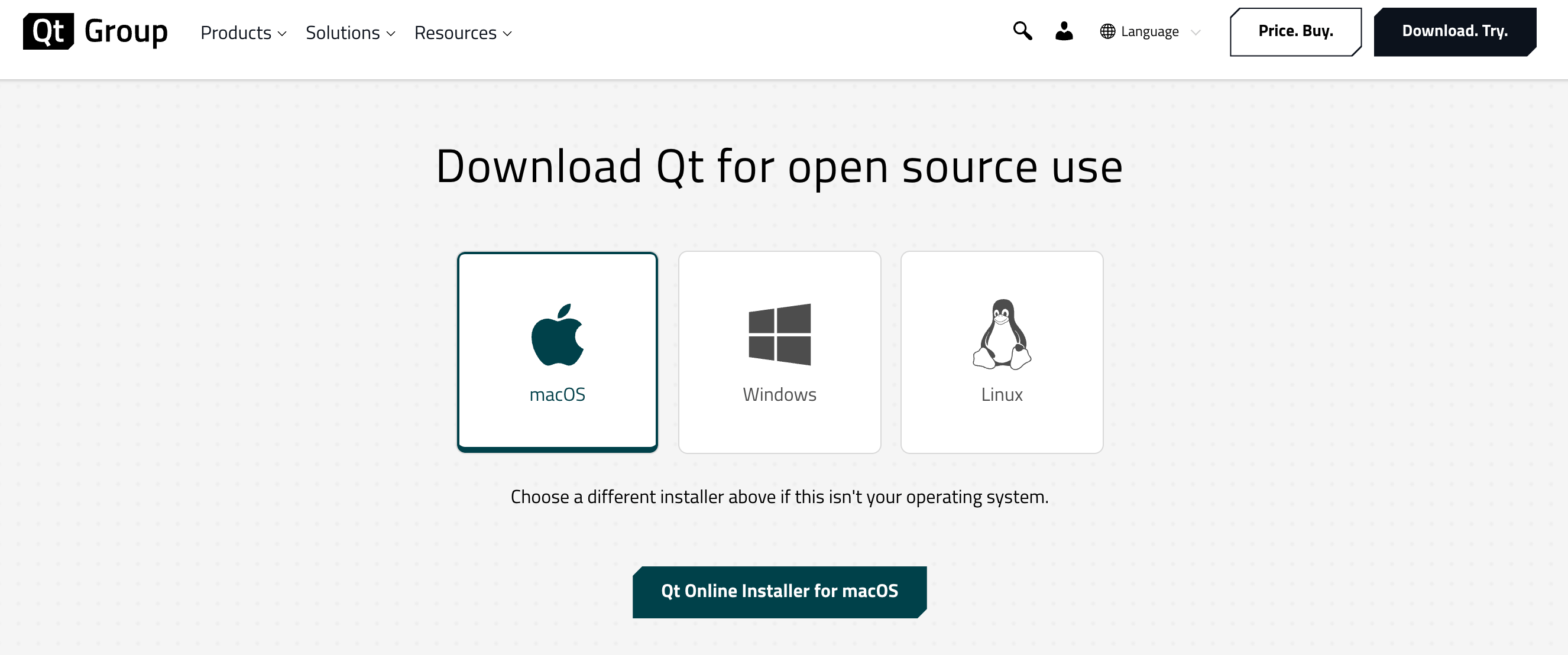Image resolution: width=1568 pixels, height=655 pixels.
Task: Click the globe Language icon
Action: (1107, 32)
